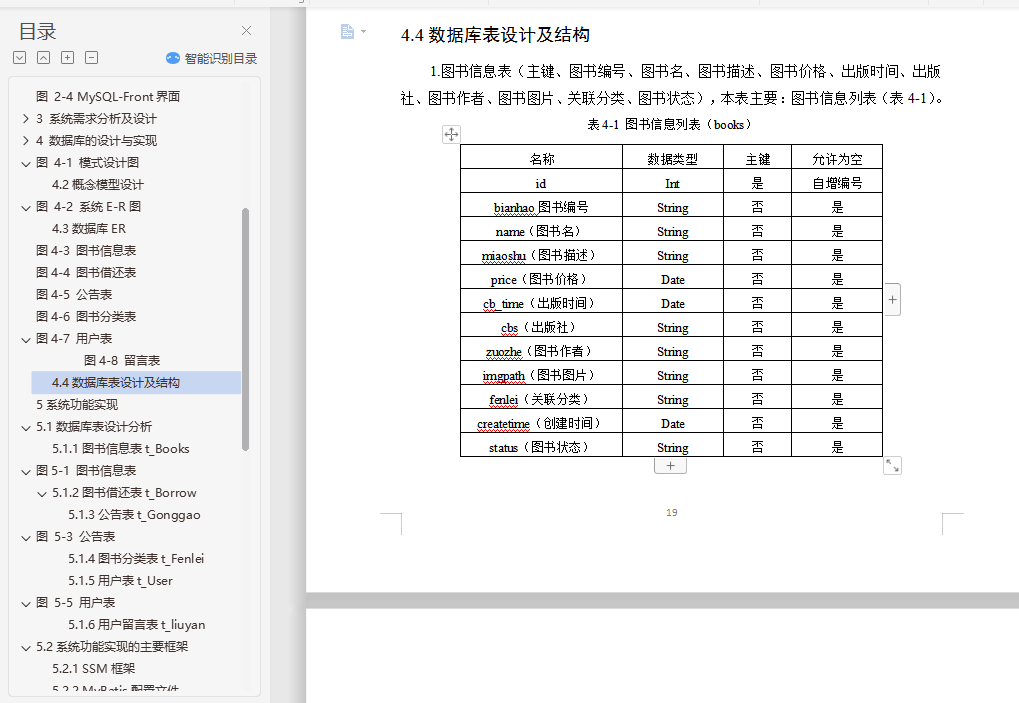The height and width of the screenshot is (703, 1019).
Task: Click the table caption 表 4-1 图书信息列表
Action: tap(669, 125)
